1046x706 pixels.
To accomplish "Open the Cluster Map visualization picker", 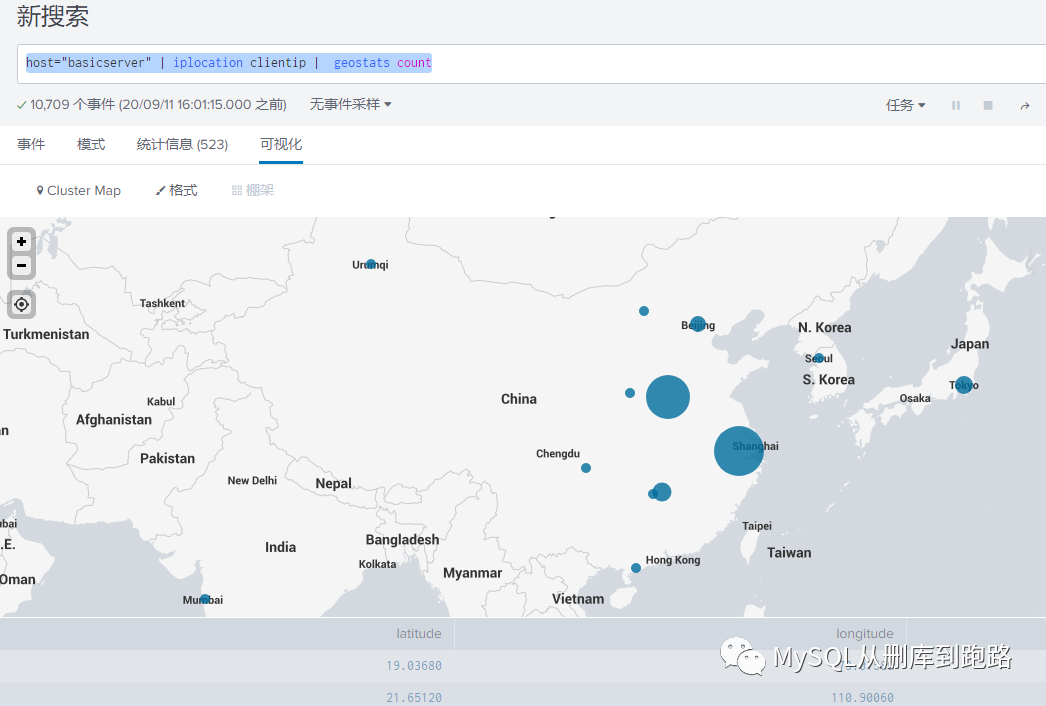I will (79, 190).
